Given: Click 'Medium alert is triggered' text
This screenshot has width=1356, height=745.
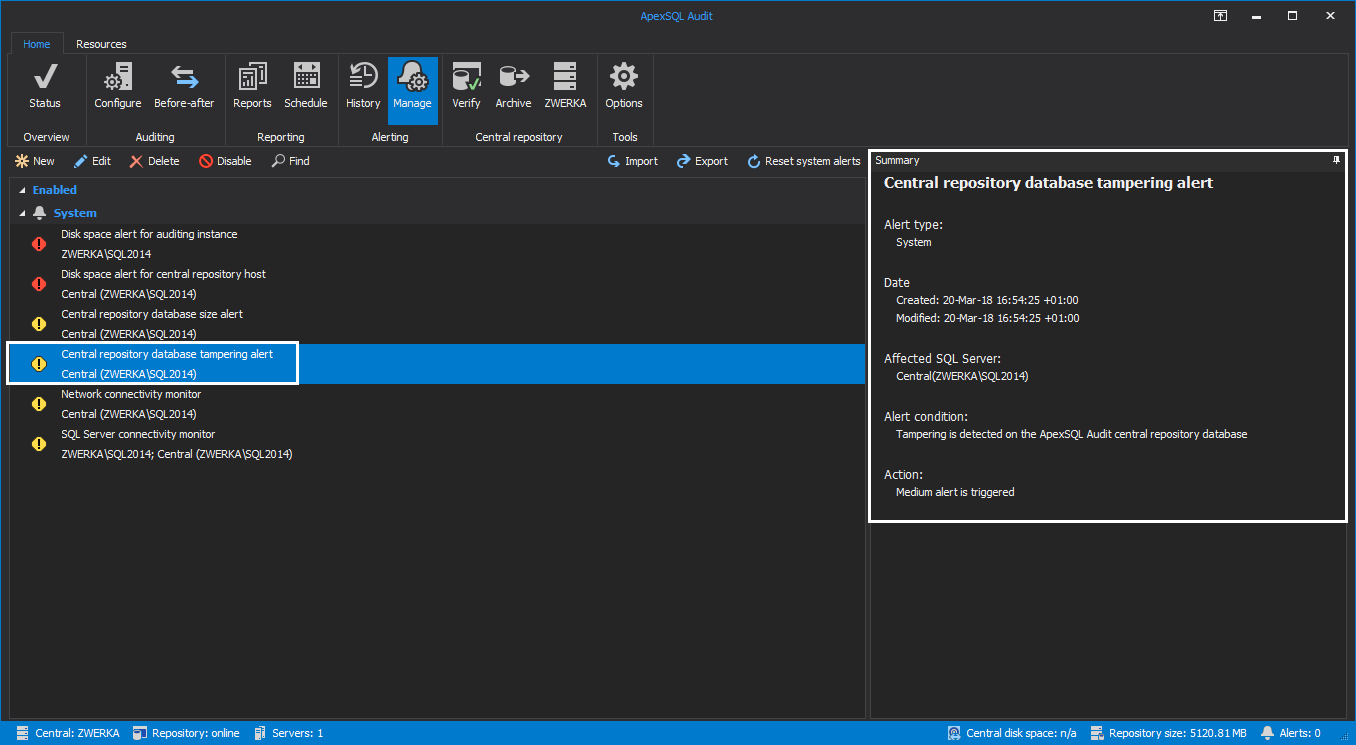Looking at the screenshot, I should [955, 492].
